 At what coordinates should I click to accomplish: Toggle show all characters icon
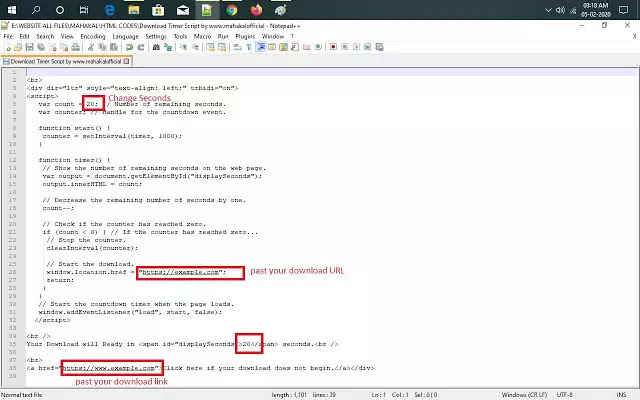(249, 47)
